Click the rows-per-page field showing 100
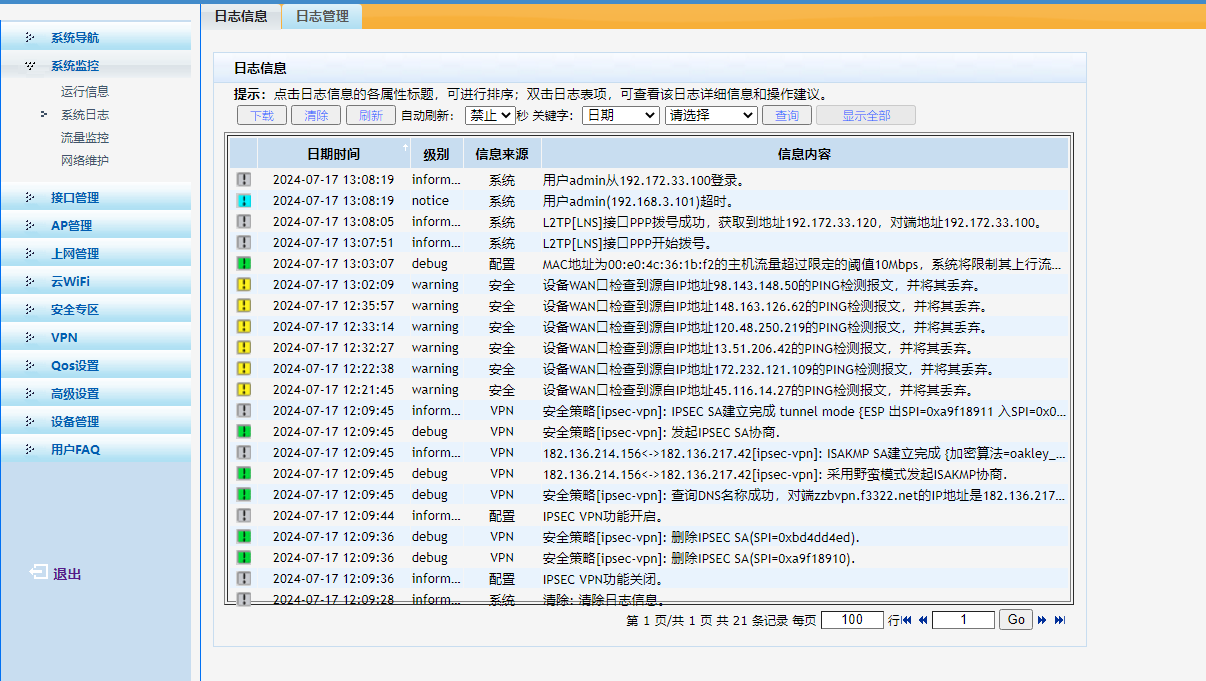 coord(852,620)
